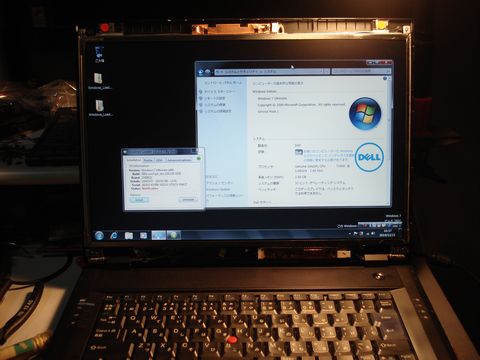Open Action Center link in the See also section
Screen dimensions: 480x360
coord(219,183)
